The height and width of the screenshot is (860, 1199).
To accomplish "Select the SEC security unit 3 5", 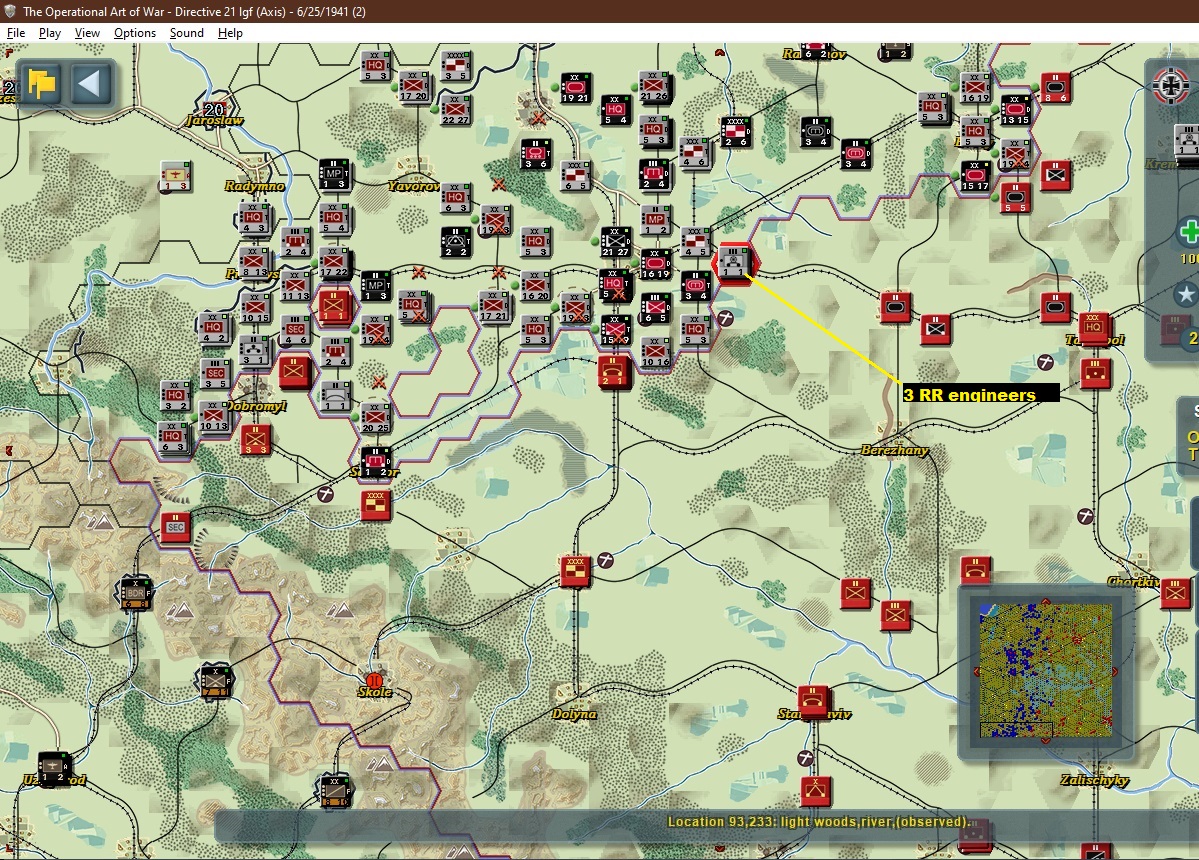I will [x=215, y=374].
